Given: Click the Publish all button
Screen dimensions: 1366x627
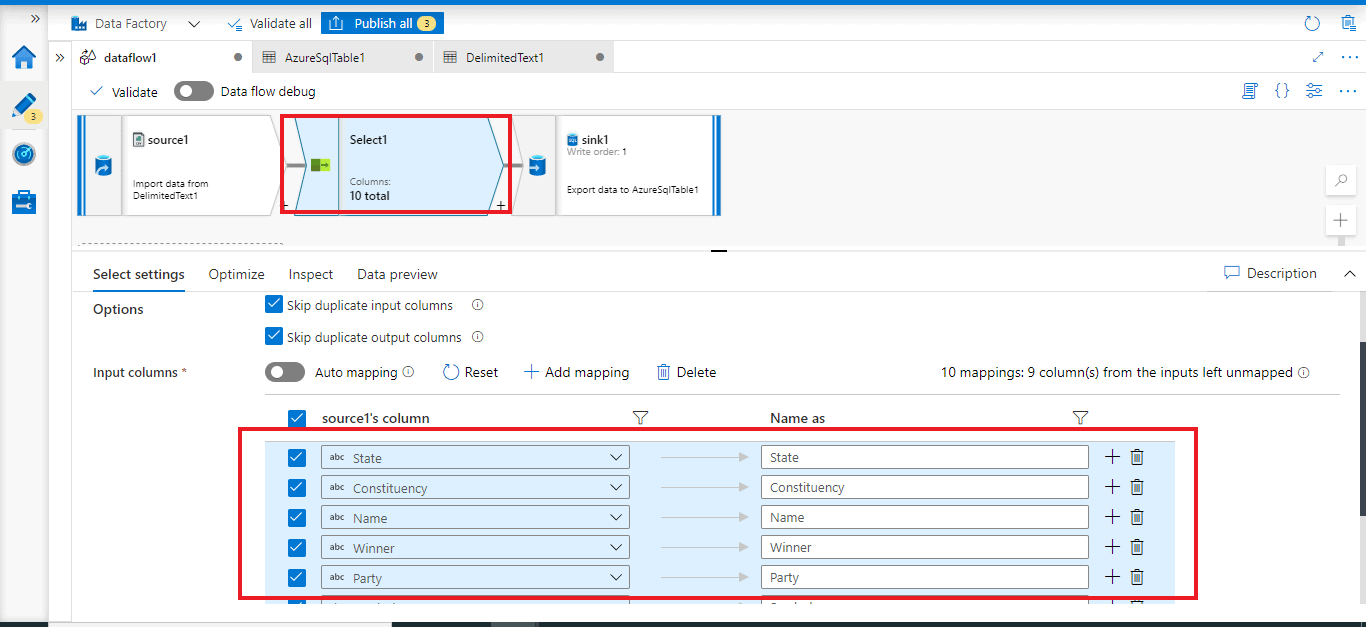Looking at the screenshot, I should point(383,23).
